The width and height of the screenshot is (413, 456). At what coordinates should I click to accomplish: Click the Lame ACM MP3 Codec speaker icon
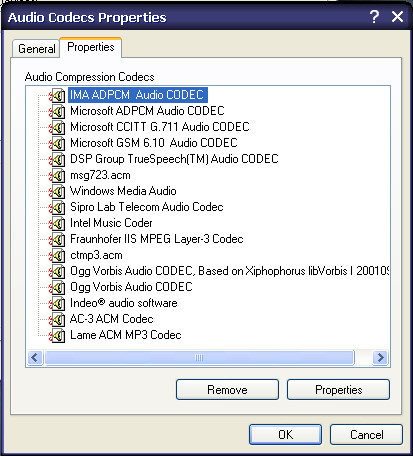coord(57,335)
